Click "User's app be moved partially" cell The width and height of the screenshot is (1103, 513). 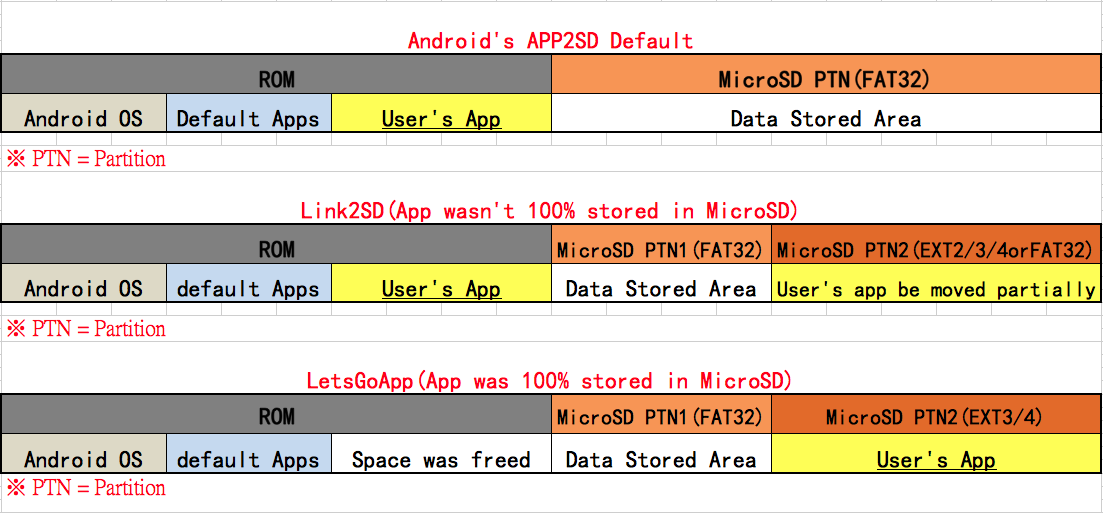tap(936, 289)
